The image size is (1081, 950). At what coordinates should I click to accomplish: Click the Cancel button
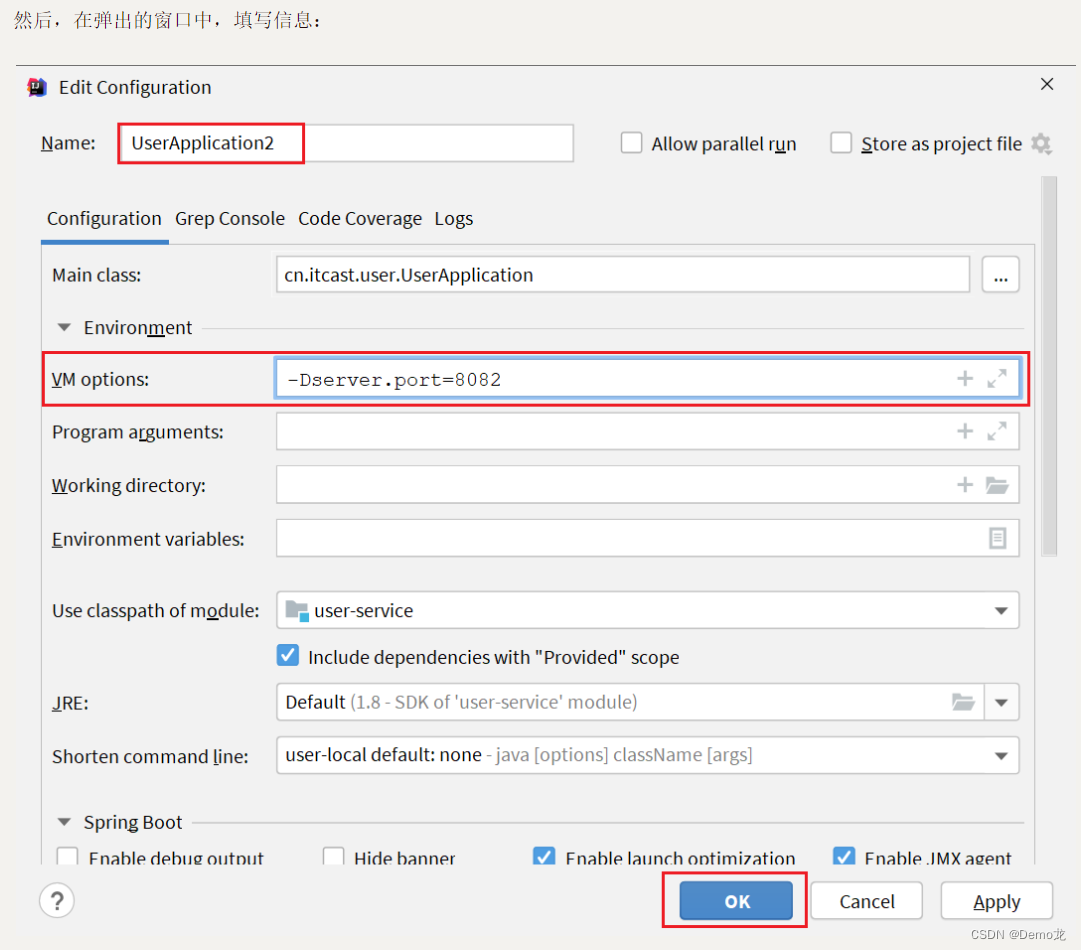pos(867,900)
